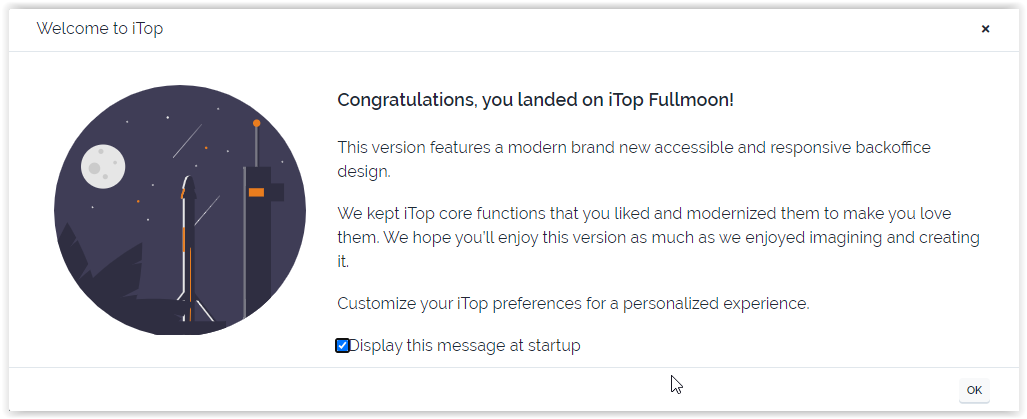Click the paragraph about the modern backoffice design
Image resolution: width=1027 pixels, height=419 pixels.
click(632, 159)
